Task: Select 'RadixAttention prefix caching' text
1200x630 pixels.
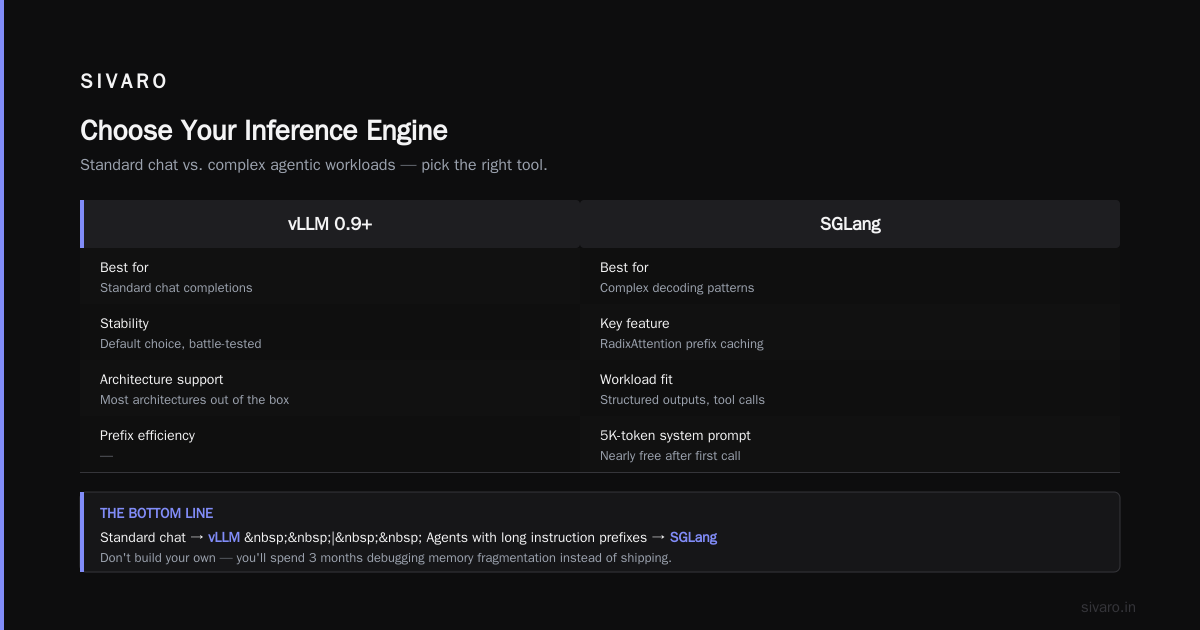Action: pos(682,344)
